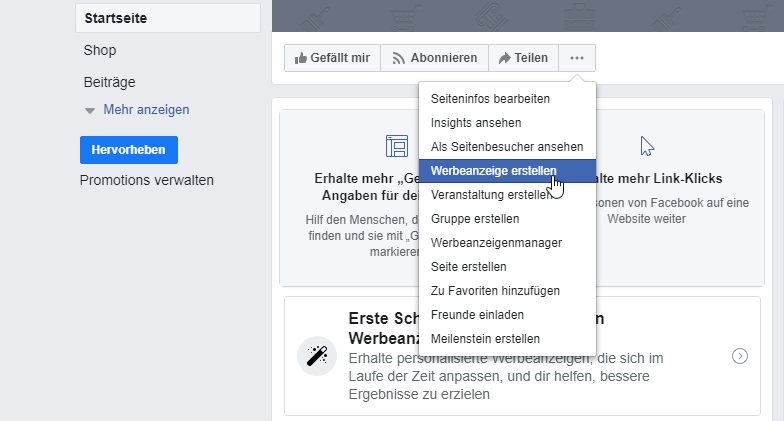This screenshot has width=784, height=421.
Task: Click the circled chevron arrow on ad card
Action: click(740, 356)
